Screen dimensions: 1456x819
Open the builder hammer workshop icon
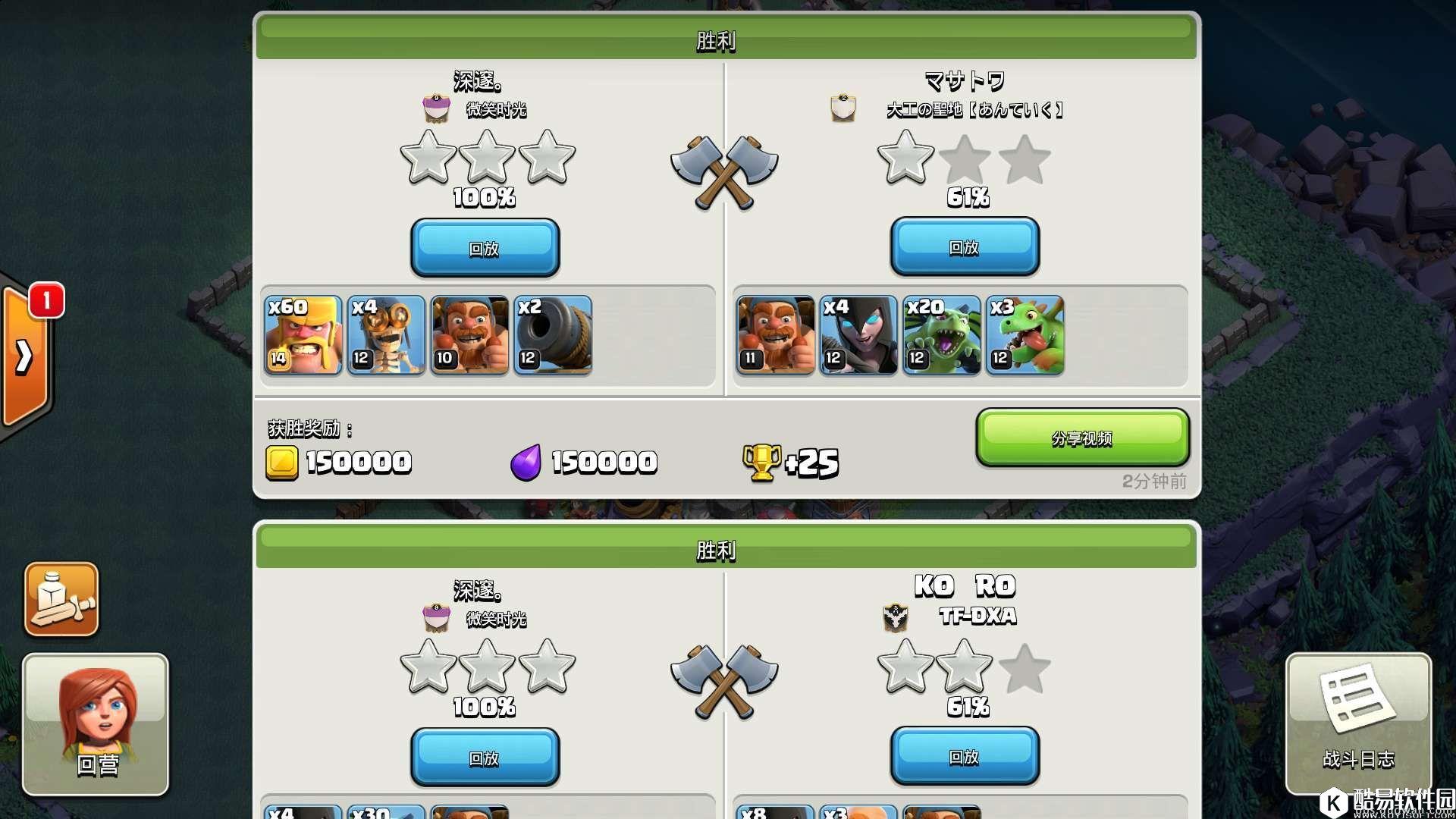click(x=61, y=598)
